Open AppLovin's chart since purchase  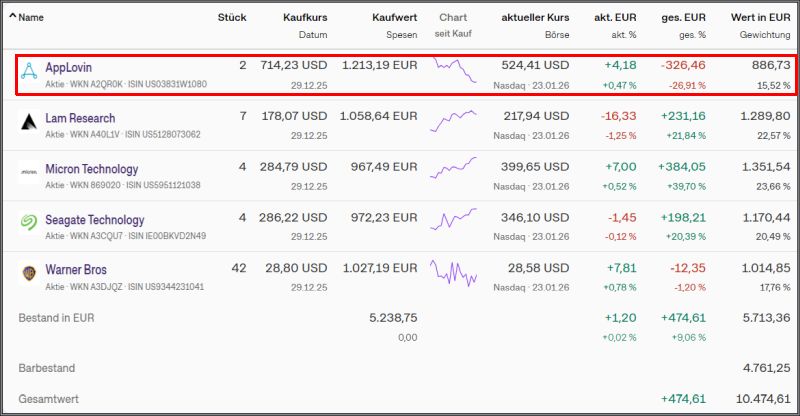[454, 70]
